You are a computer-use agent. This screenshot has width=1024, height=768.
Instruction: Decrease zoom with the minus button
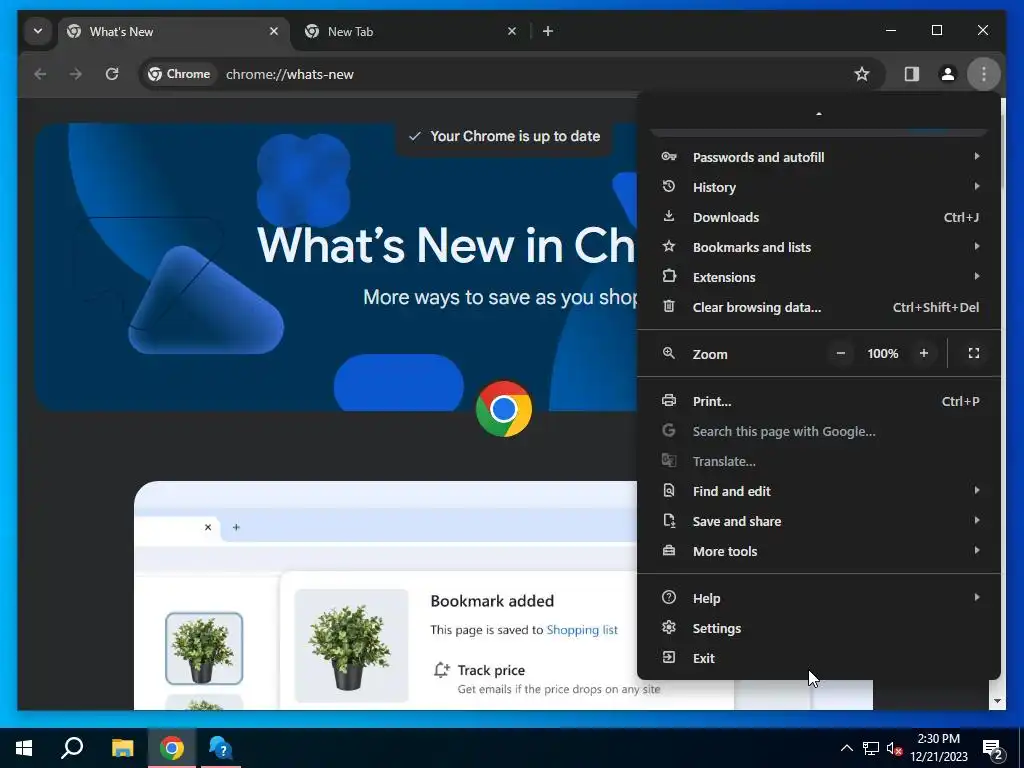pyautogui.click(x=840, y=353)
